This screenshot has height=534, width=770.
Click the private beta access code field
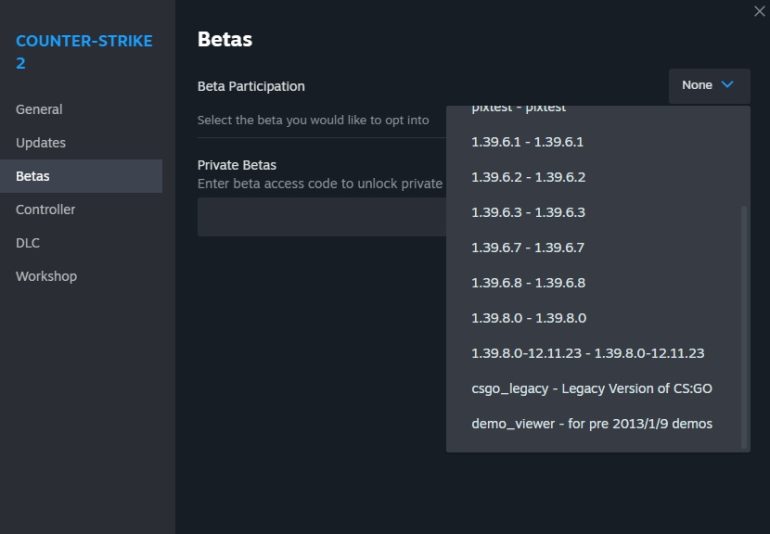click(x=320, y=217)
